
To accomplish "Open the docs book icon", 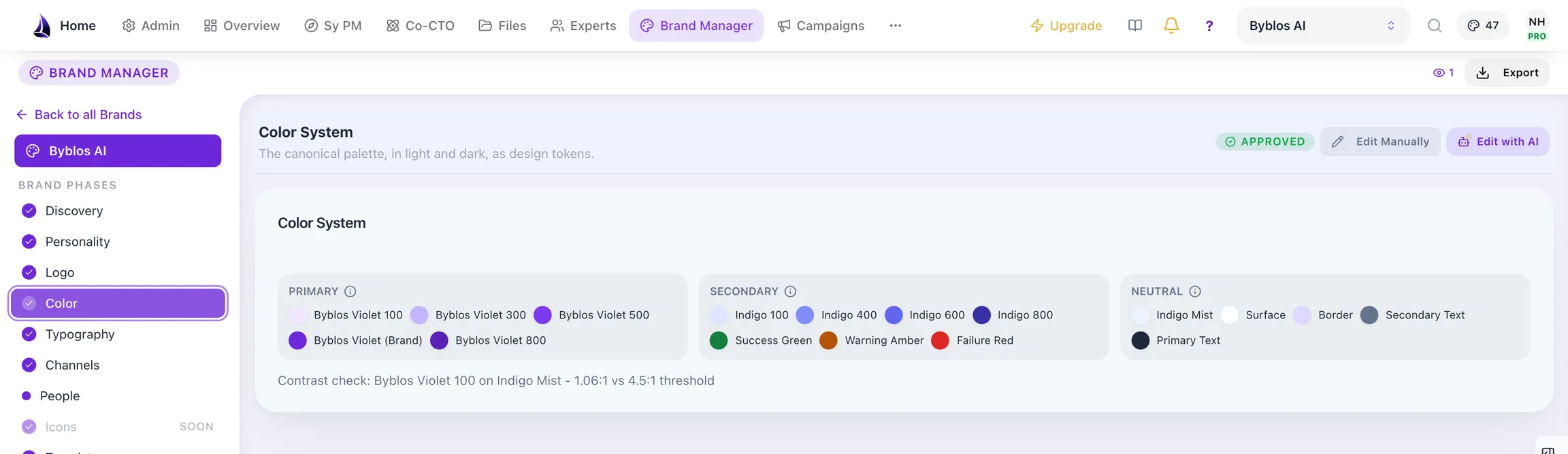I will 1134,25.
